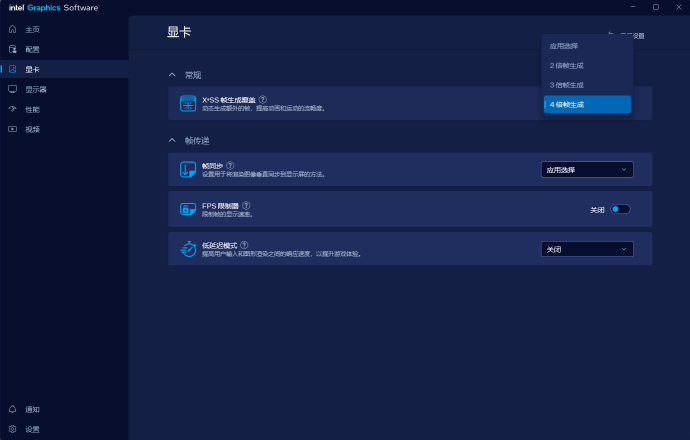Click the FPS 限制器 lock icon

[x=187, y=209]
